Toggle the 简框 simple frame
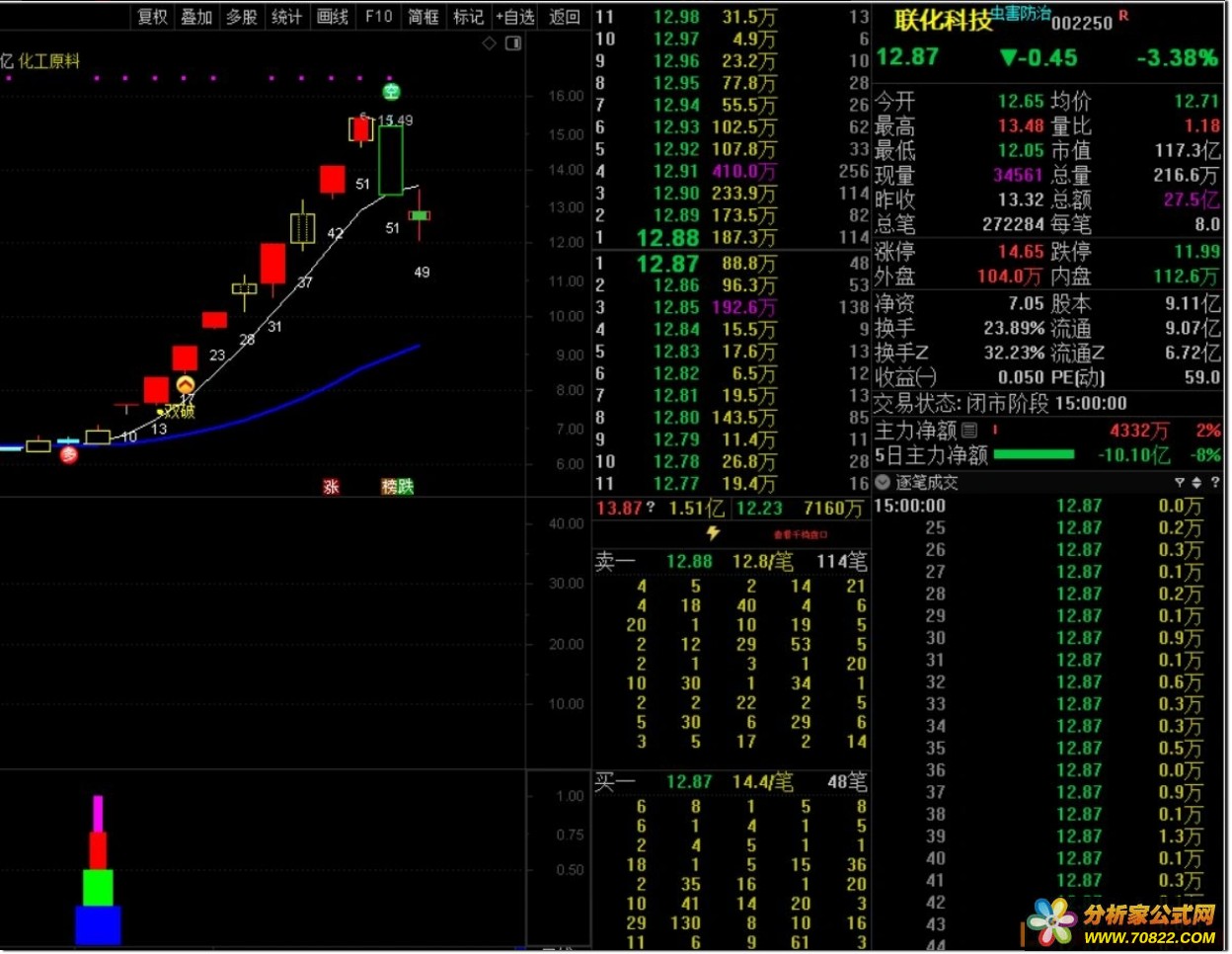The width and height of the screenshot is (1232, 954). point(423,17)
